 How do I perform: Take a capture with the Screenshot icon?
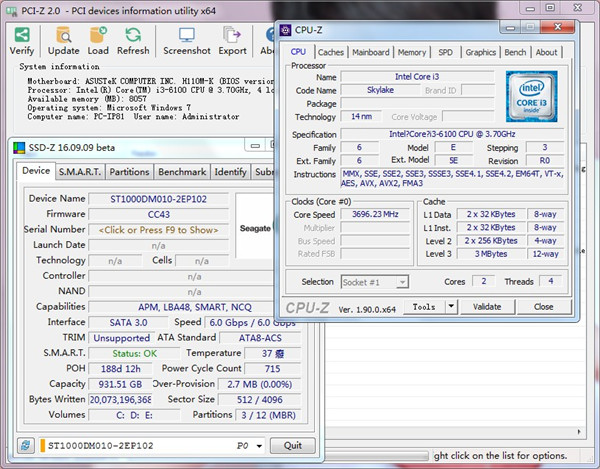coord(187,35)
